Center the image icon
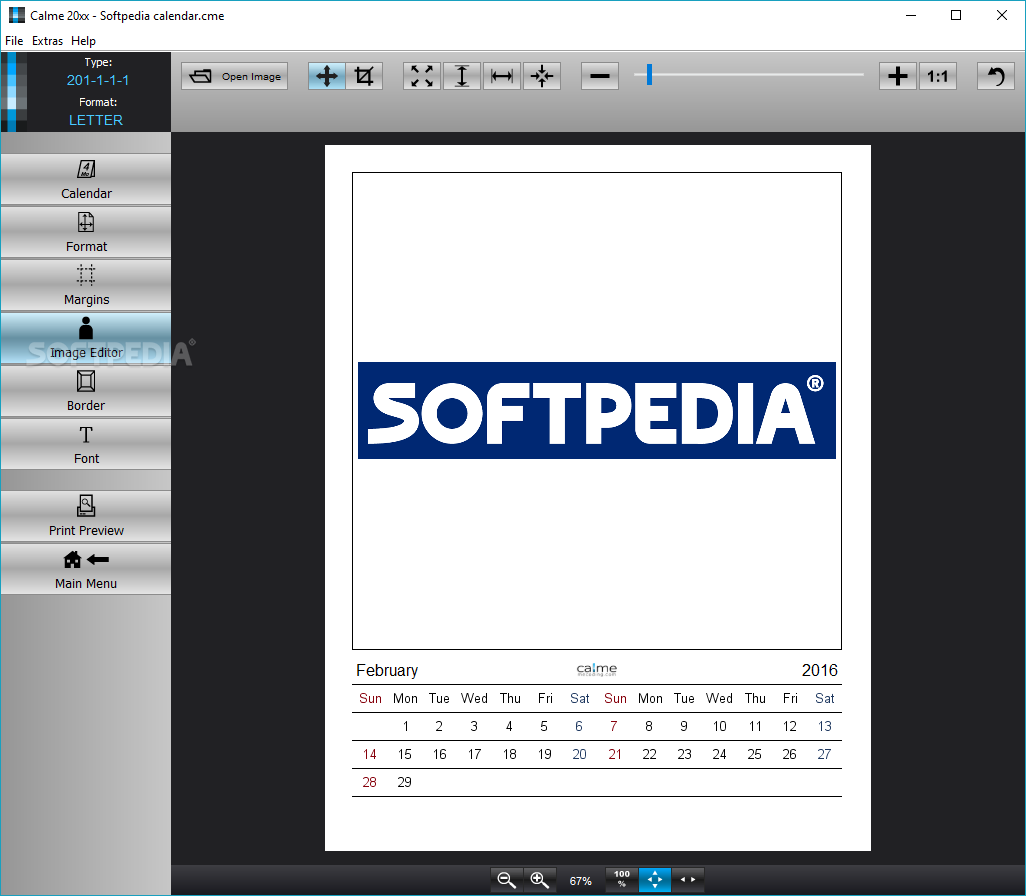1026x896 pixels. point(542,76)
